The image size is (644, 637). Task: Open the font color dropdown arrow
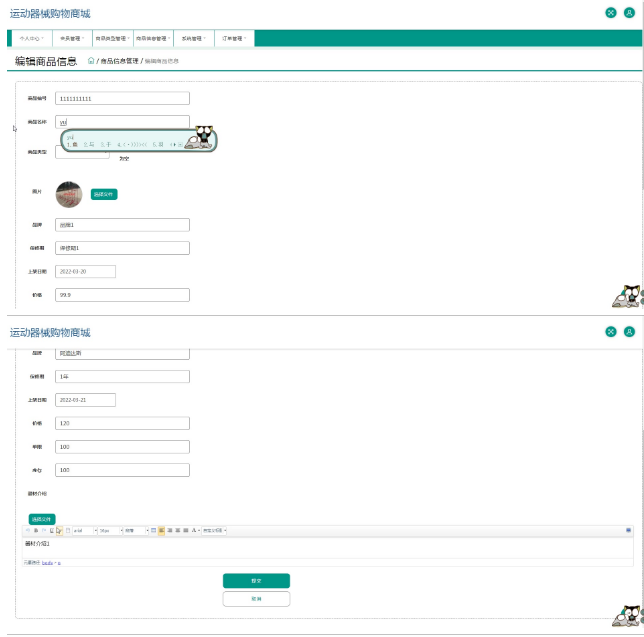199,531
